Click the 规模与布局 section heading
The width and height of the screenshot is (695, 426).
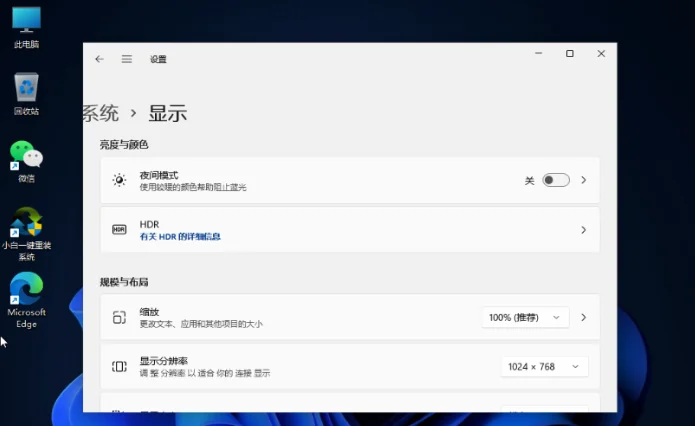(124, 282)
